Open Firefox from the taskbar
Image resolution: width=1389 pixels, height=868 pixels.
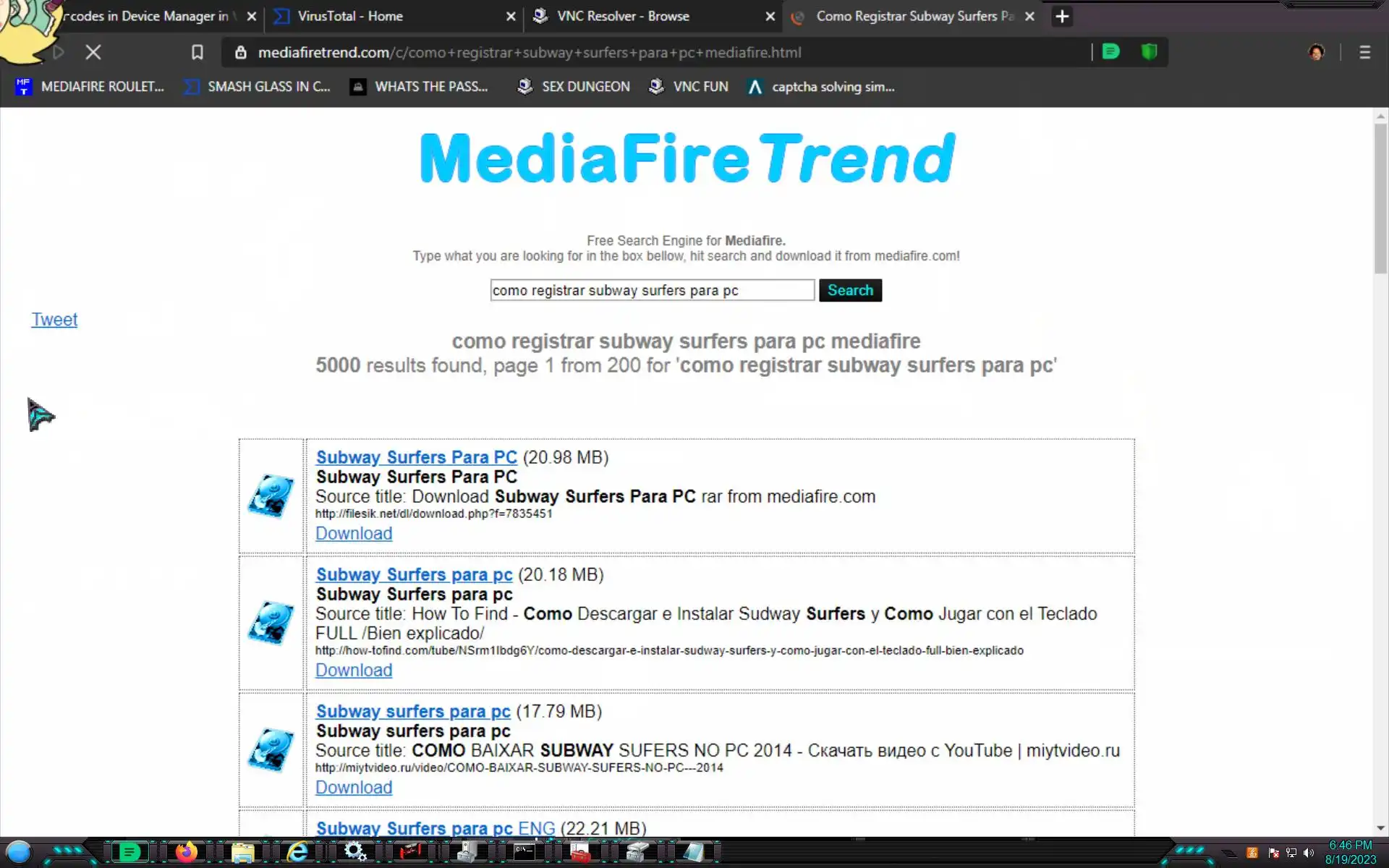point(186,852)
